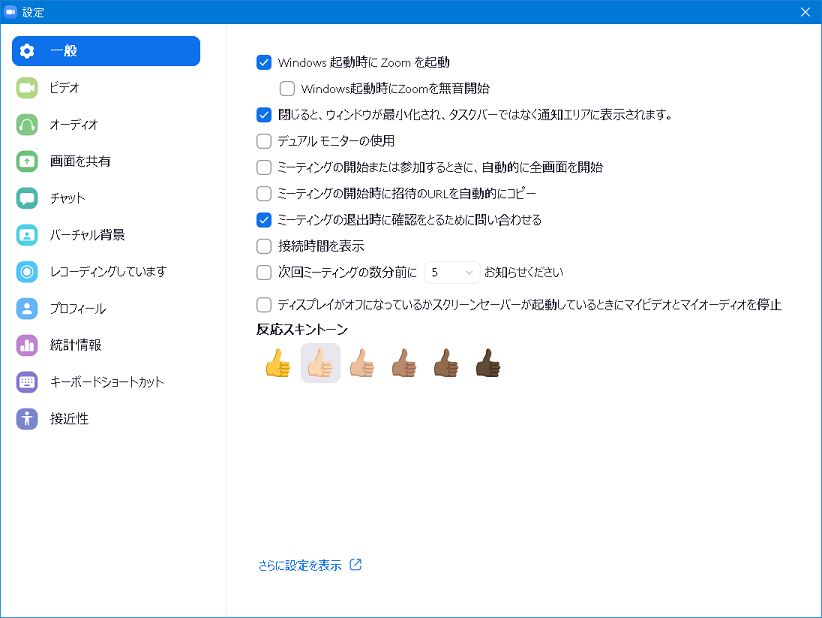Open バーチャル背景 settings
The image size is (822, 618).
click(106, 235)
